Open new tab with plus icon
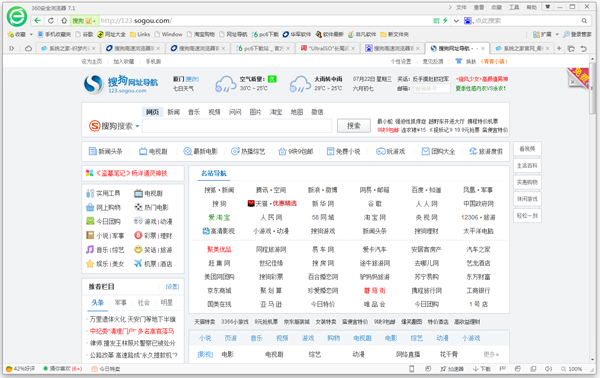The height and width of the screenshot is (378, 600). pyautogui.click(x=559, y=48)
